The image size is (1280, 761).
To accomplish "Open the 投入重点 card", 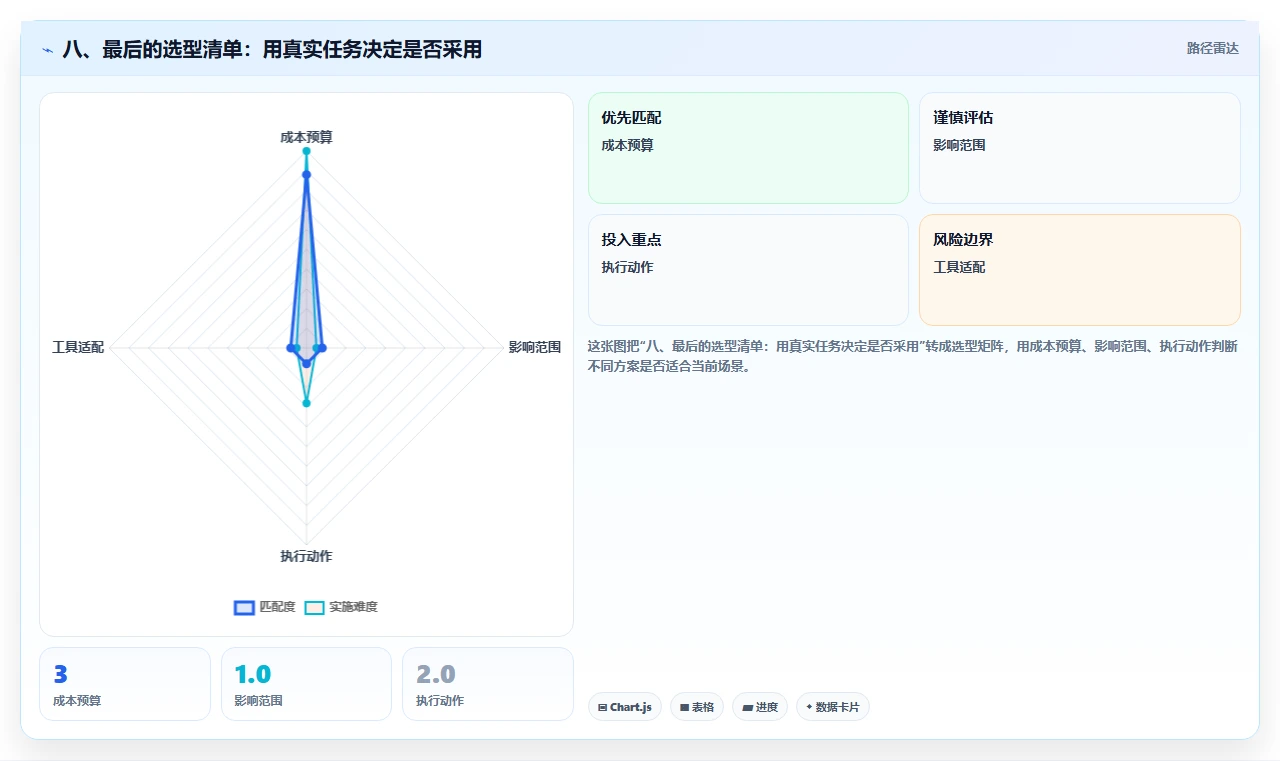I will 748,270.
